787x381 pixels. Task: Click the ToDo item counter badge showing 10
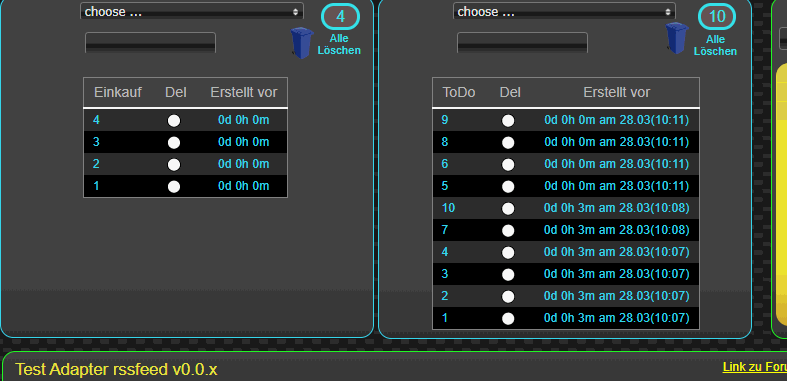click(717, 17)
